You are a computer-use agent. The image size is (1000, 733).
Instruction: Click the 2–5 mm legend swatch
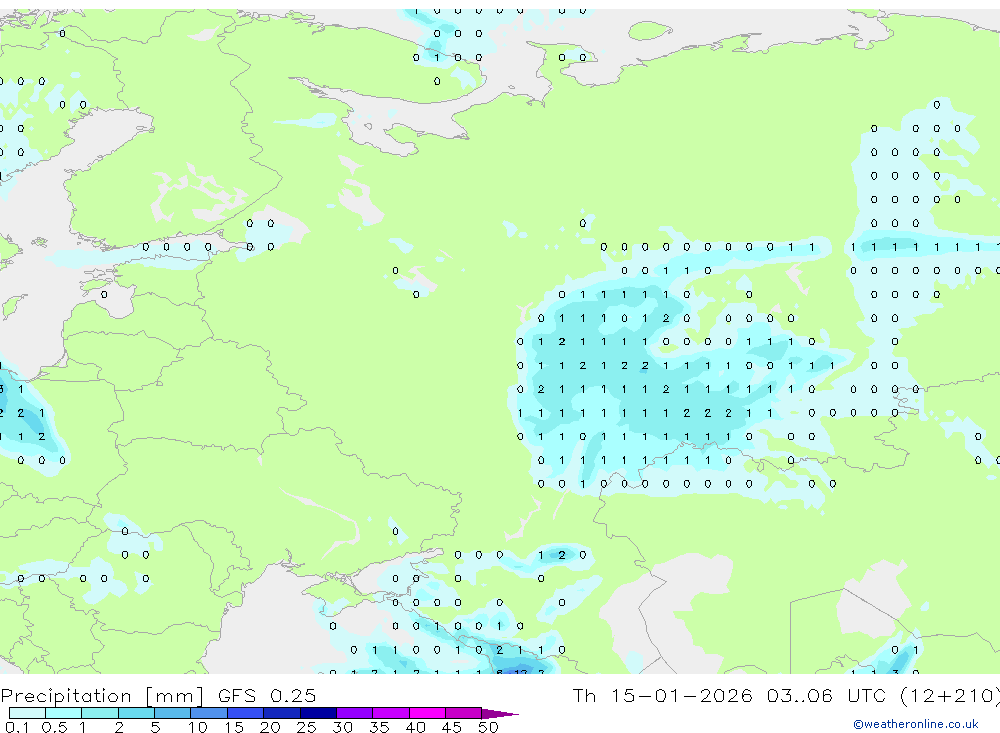coord(136,713)
